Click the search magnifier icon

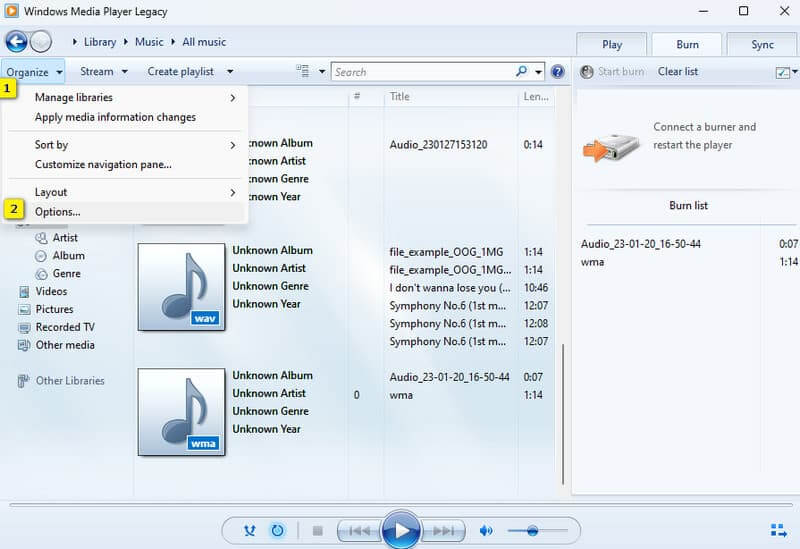521,71
